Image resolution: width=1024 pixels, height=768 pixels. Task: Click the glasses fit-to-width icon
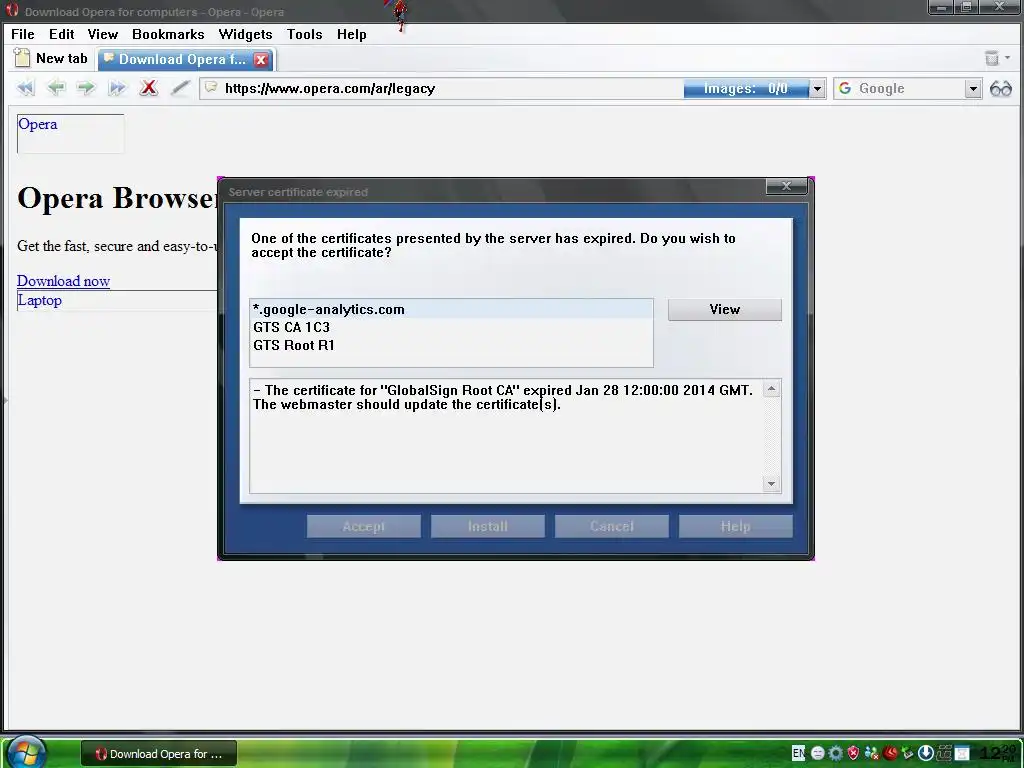point(1000,88)
